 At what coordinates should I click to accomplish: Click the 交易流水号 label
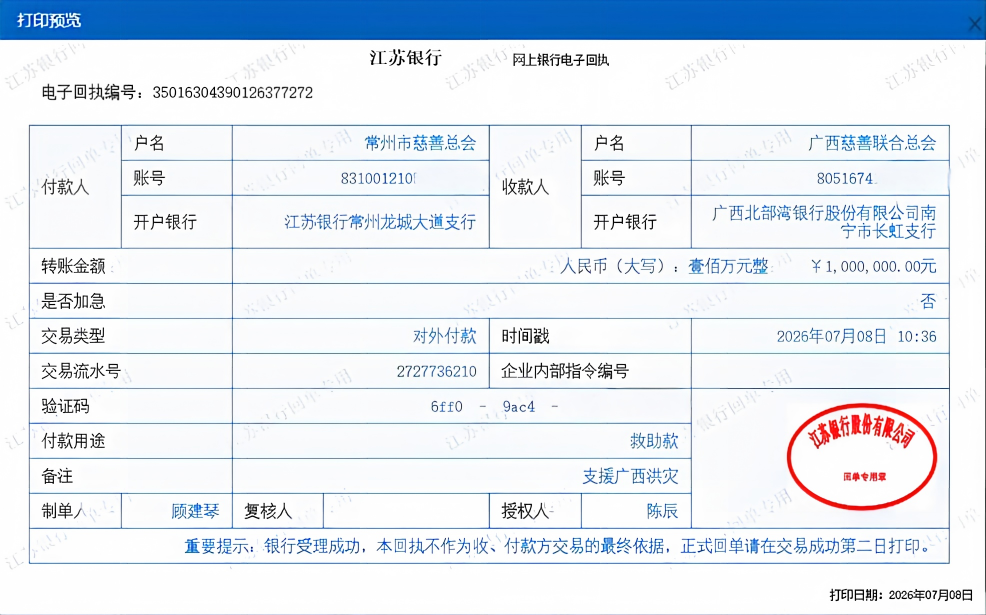click(x=81, y=371)
